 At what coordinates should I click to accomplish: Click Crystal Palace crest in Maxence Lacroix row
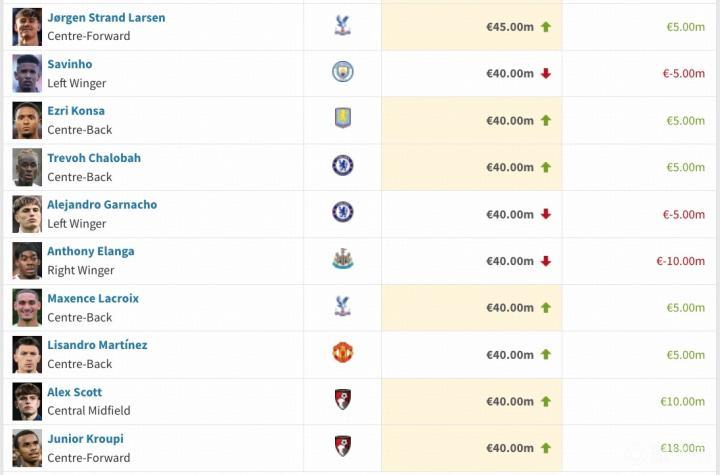click(x=343, y=307)
